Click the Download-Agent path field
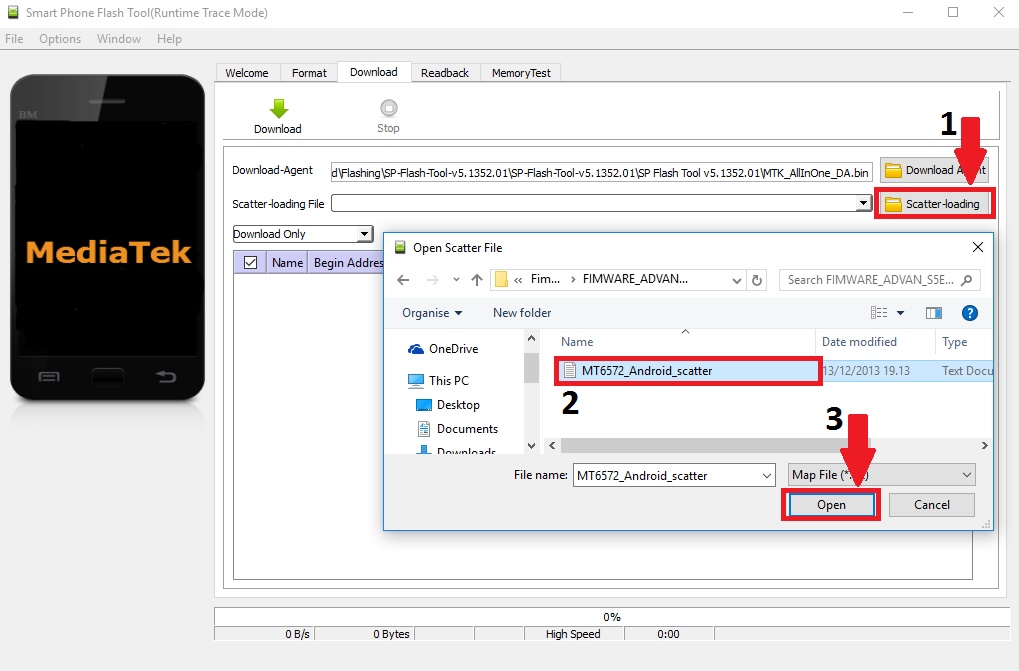1019x671 pixels. pyautogui.click(x=601, y=173)
